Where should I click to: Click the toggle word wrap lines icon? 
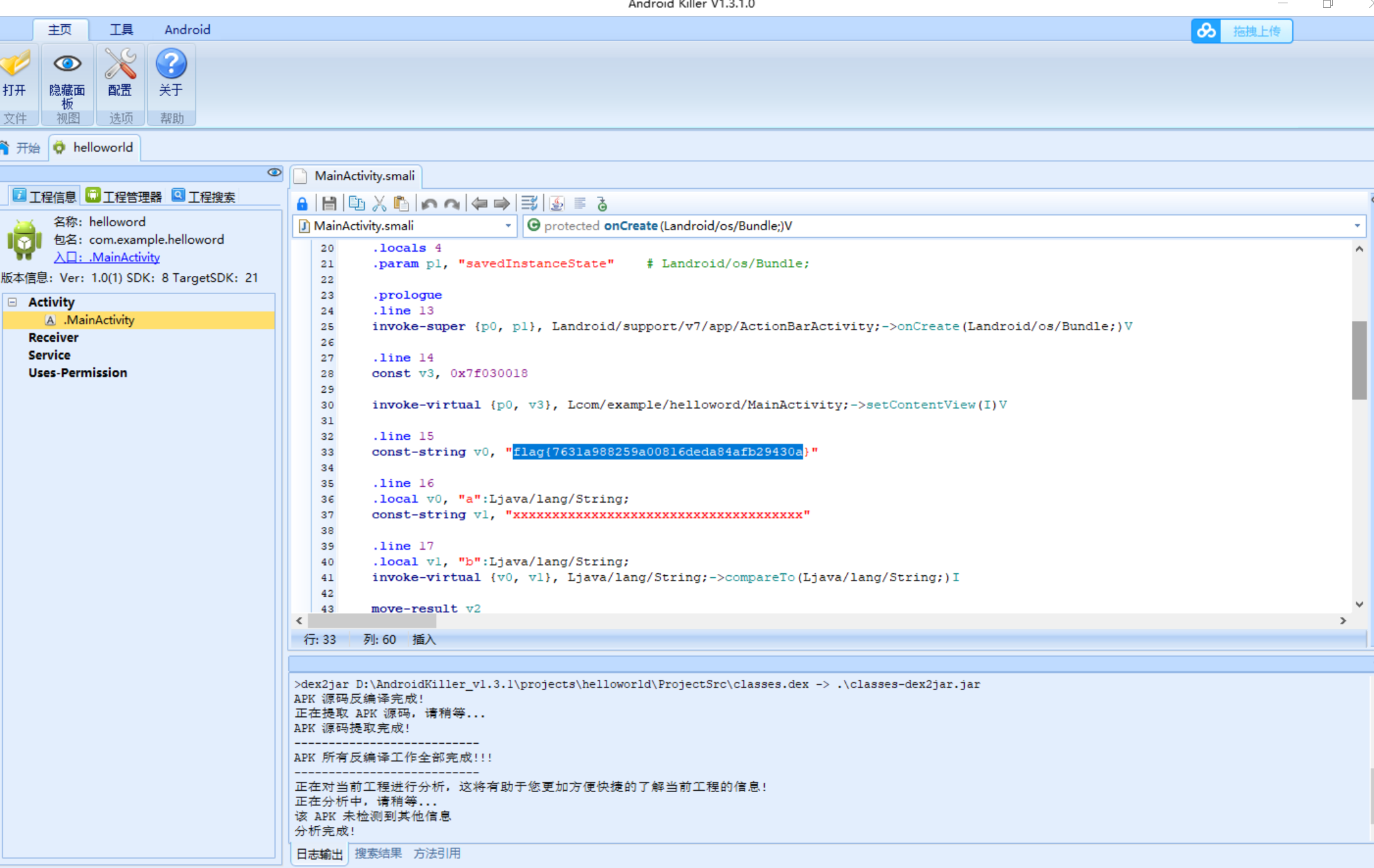[x=529, y=203]
